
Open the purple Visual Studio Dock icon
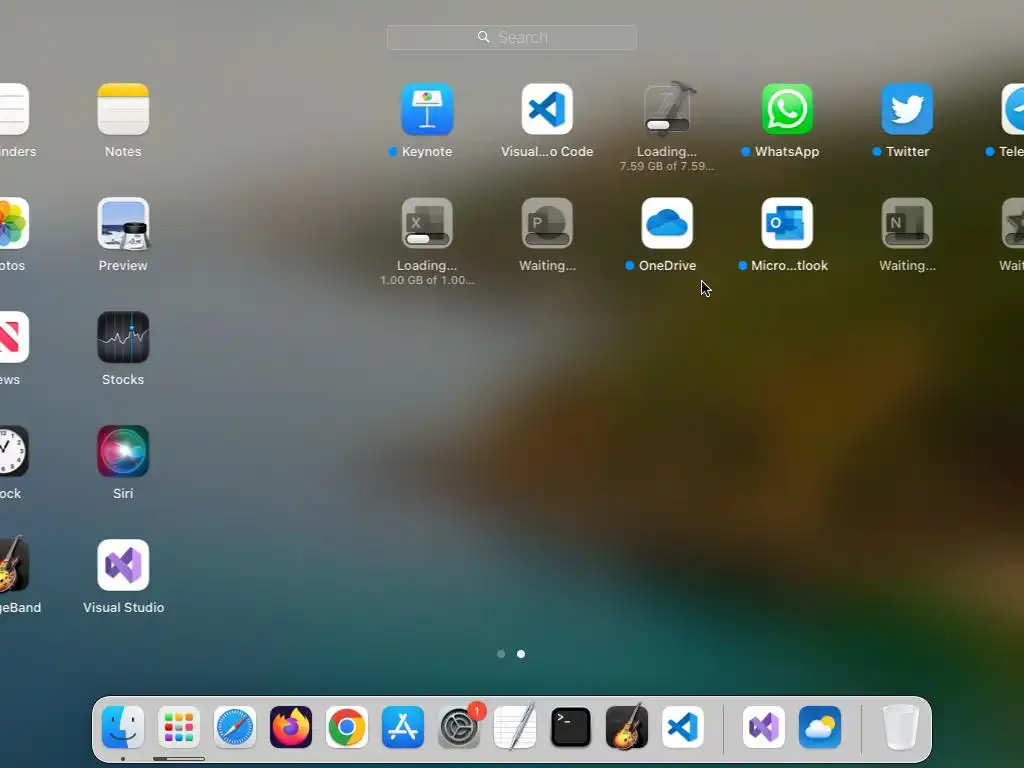tap(763, 727)
